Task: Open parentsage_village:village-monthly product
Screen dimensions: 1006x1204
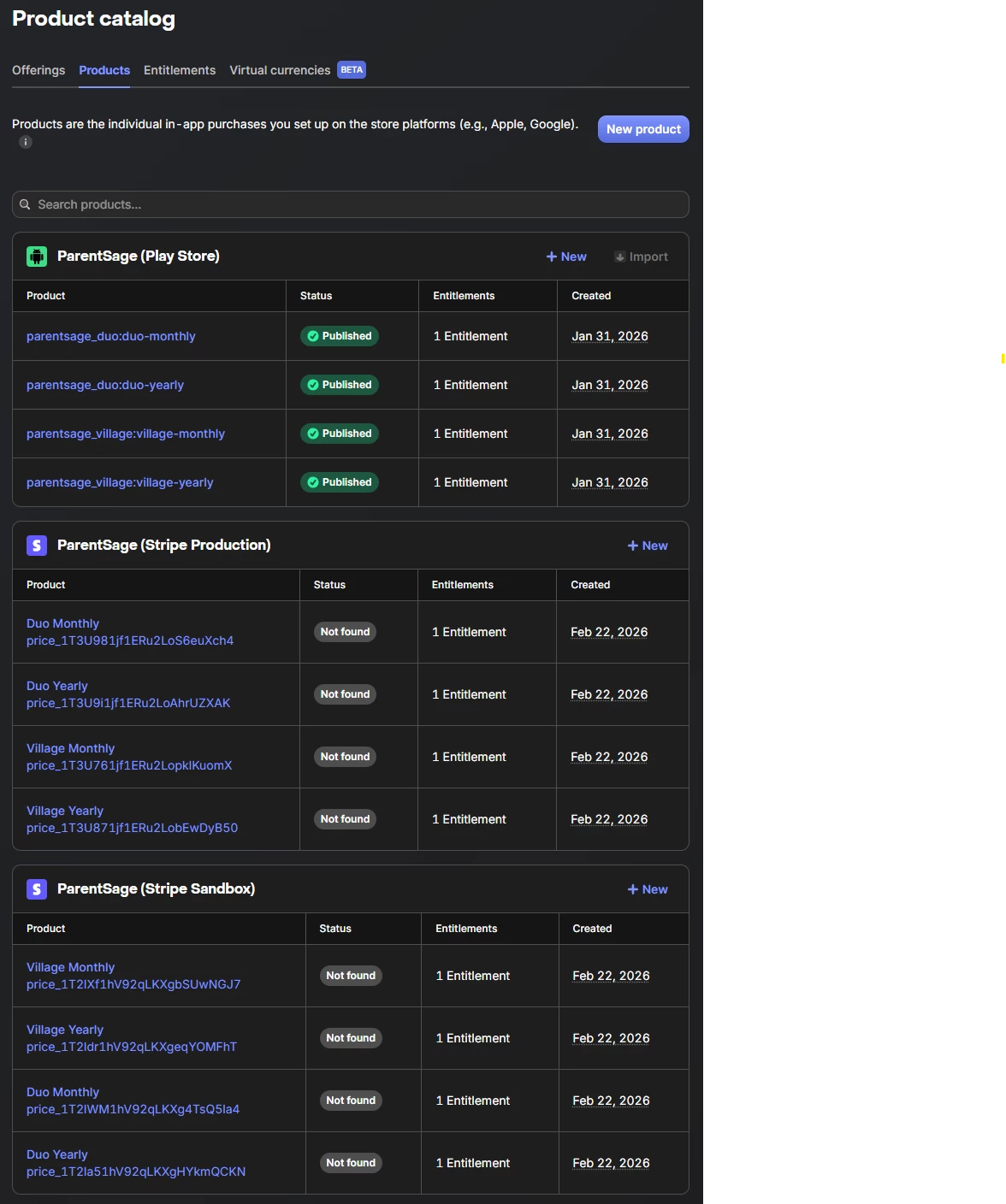Action: pyautogui.click(x=126, y=434)
